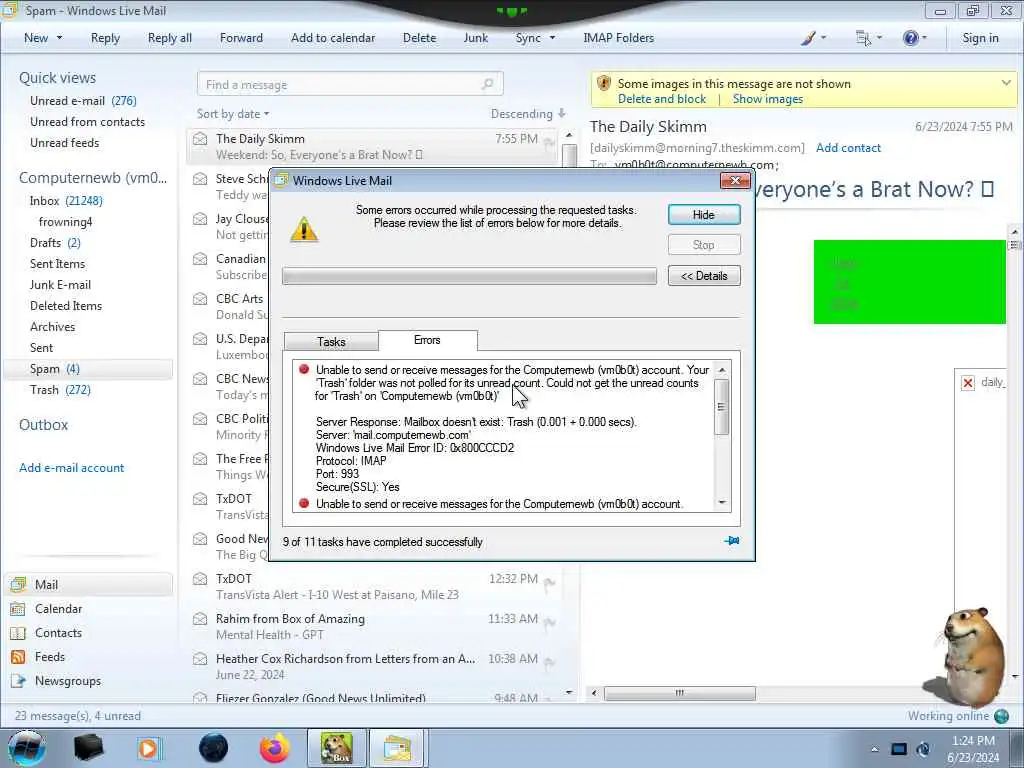Open the media player taskbar icon
Image resolution: width=1024 pixels, height=768 pixels.
coord(149,748)
